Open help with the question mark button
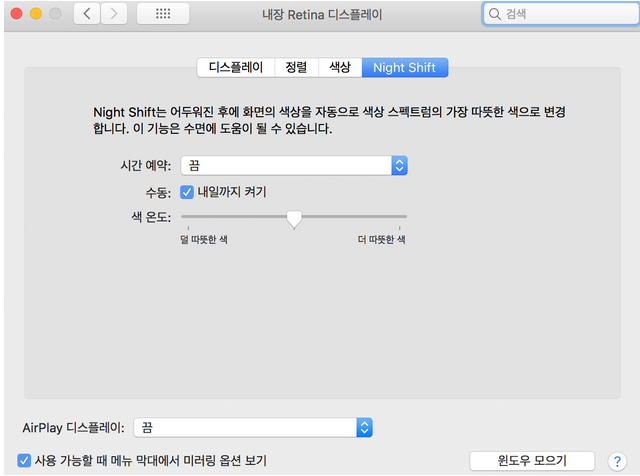The image size is (640, 476). pos(617,461)
